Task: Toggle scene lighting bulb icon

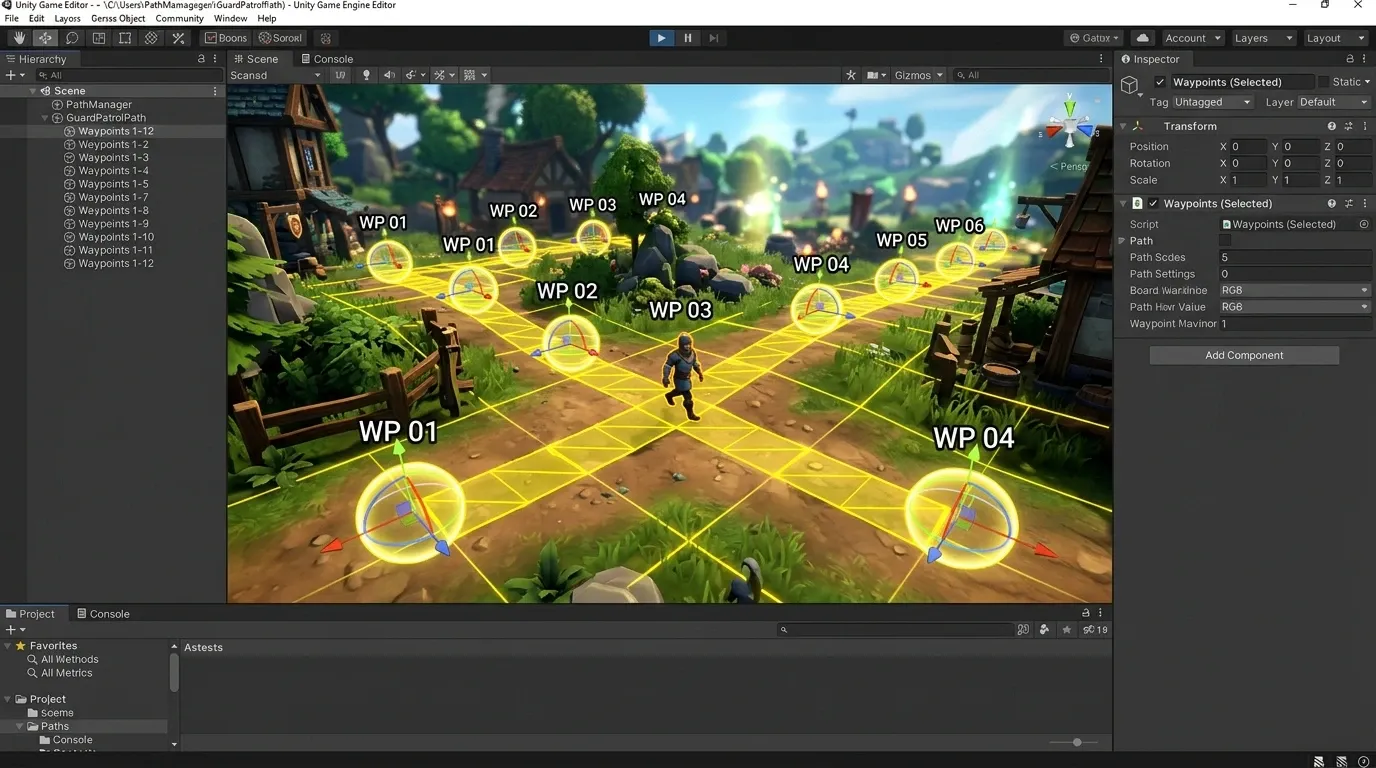Action: (x=366, y=75)
